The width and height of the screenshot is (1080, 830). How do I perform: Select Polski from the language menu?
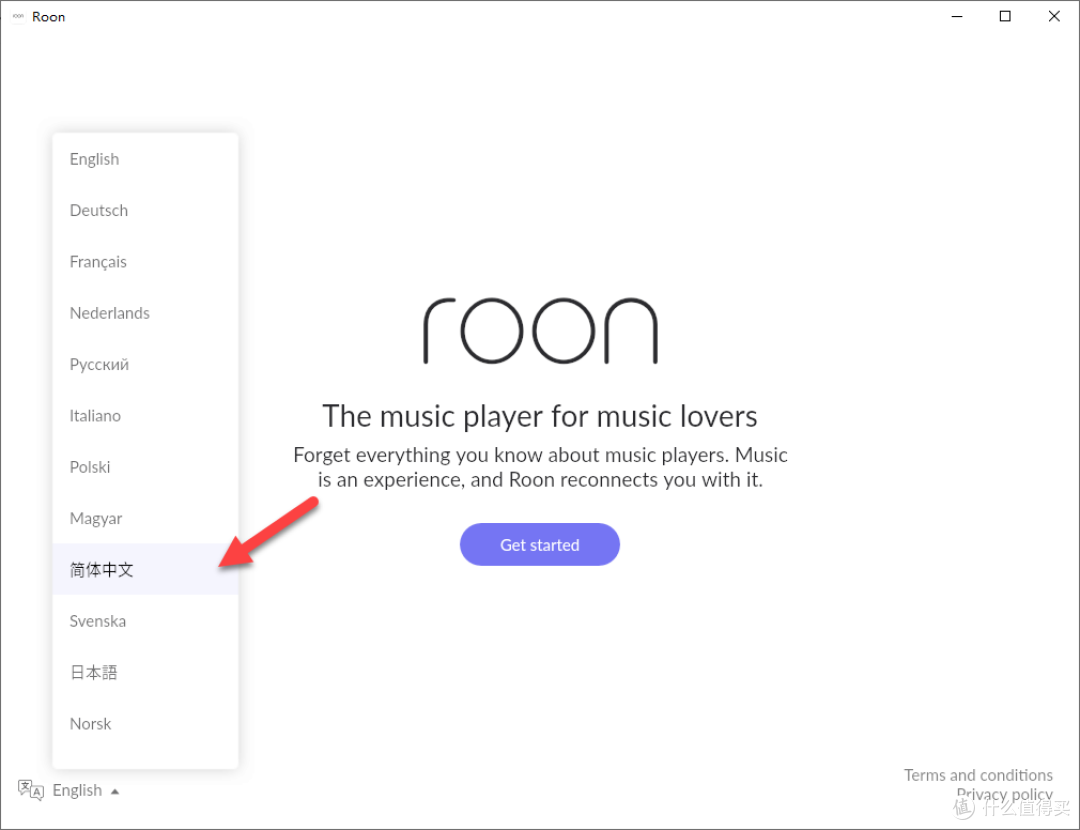tap(90, 467)
